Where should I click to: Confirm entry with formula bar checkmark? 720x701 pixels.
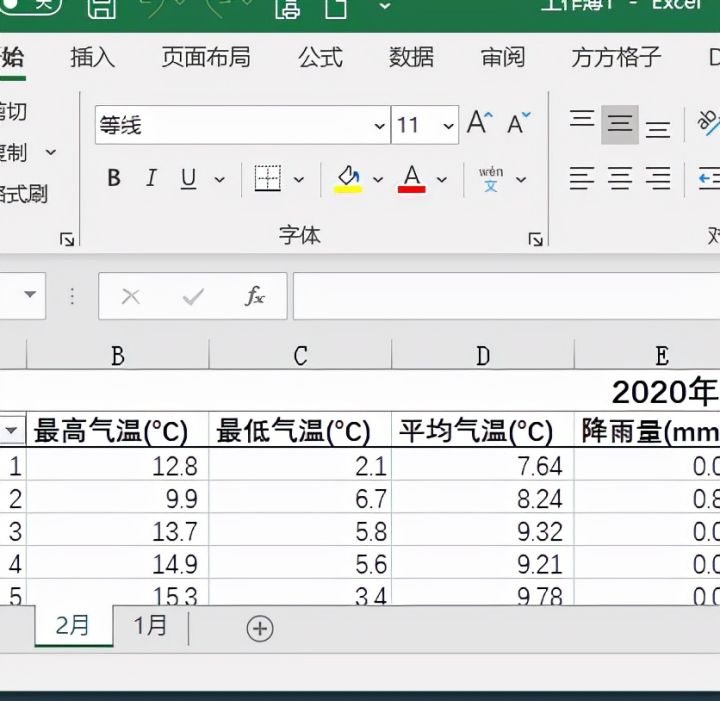[x=193, y=297]
